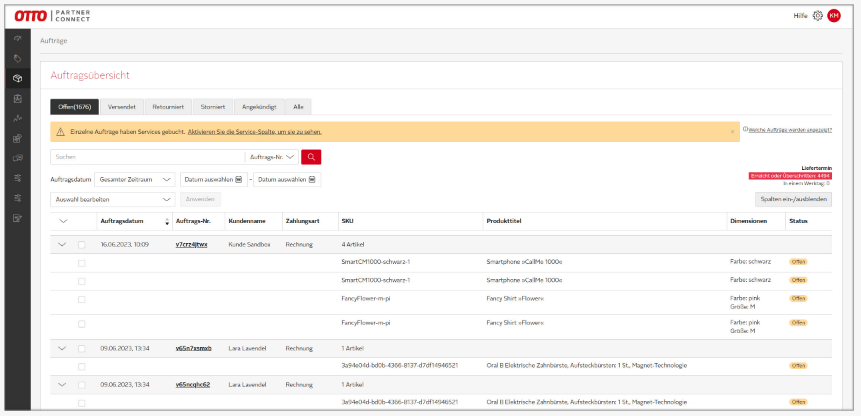This screenshot has width=861, height=416.
Task: Toggle all rows via header chevron
Action: tap(63, 221)
